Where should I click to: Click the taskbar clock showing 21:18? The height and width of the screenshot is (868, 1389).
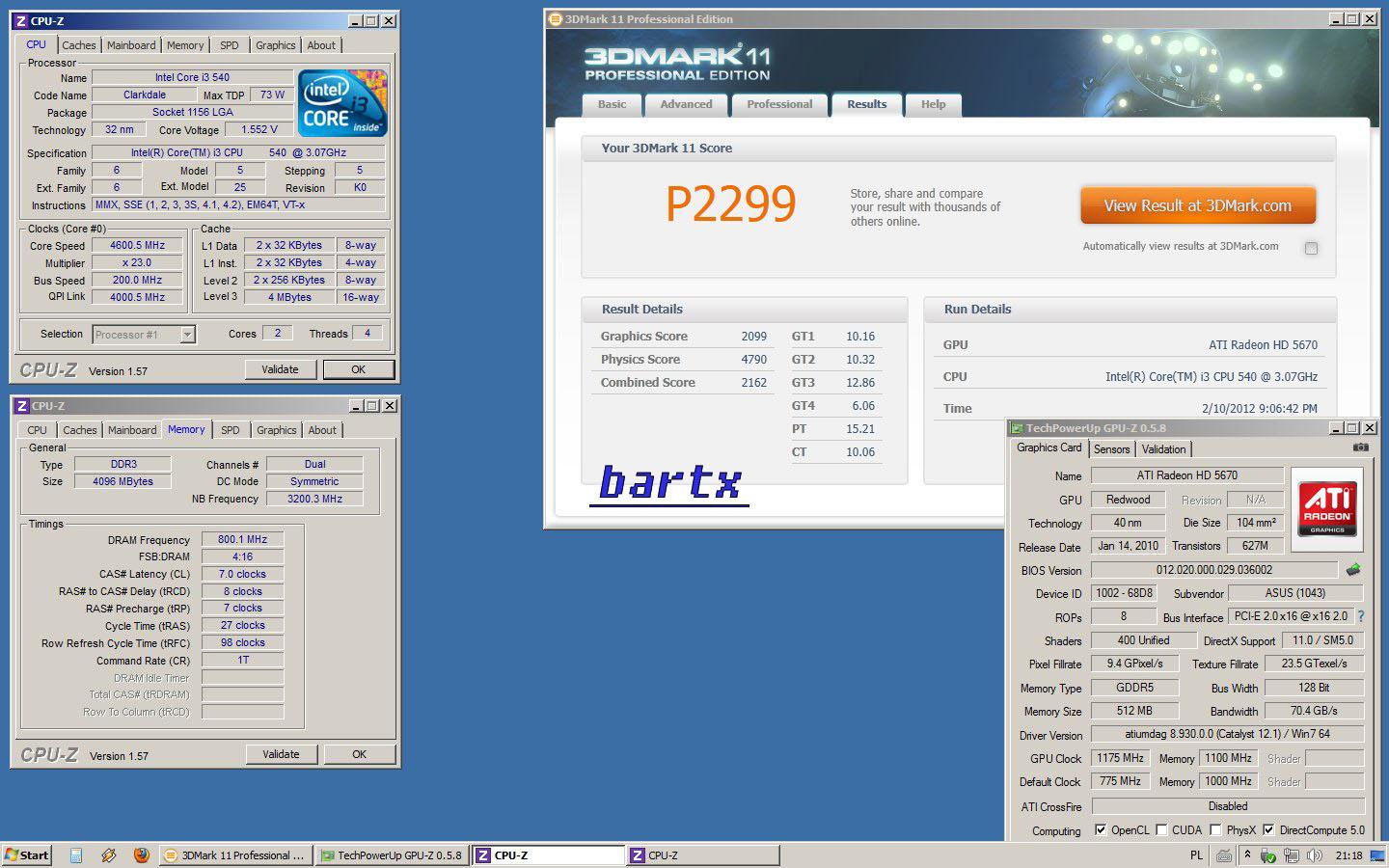point(1348,855)
